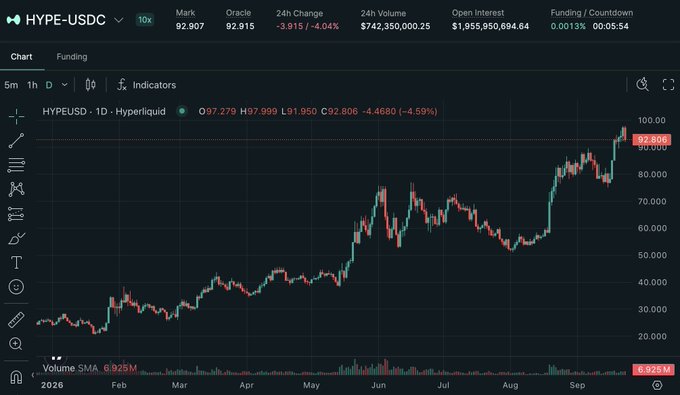Click the 10x leverage badge

[x=145, y=20]
